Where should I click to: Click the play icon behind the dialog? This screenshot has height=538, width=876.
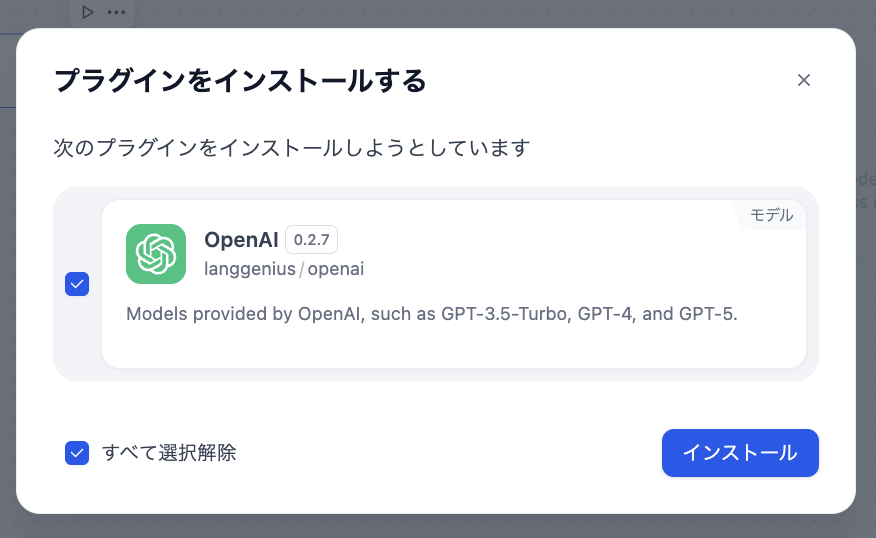(x=88, y=12)
